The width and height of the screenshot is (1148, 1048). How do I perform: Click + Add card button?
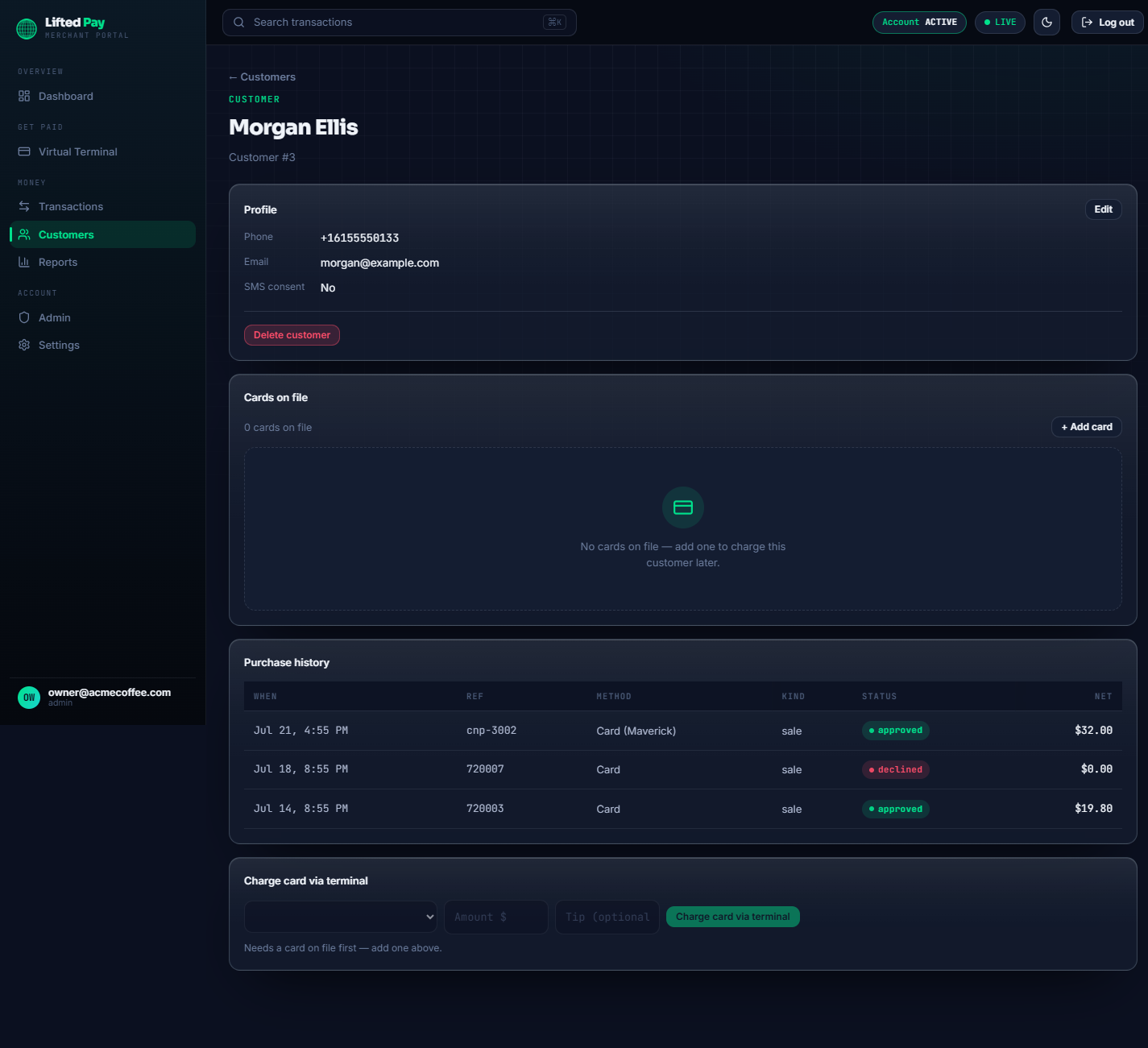[x=1087, y=427]
